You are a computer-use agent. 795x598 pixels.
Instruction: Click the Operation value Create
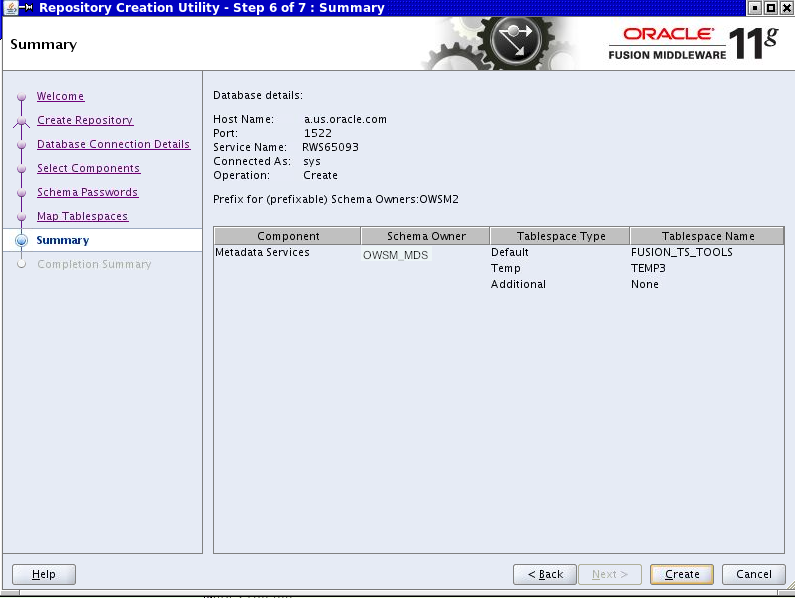[x=320, y=175]
